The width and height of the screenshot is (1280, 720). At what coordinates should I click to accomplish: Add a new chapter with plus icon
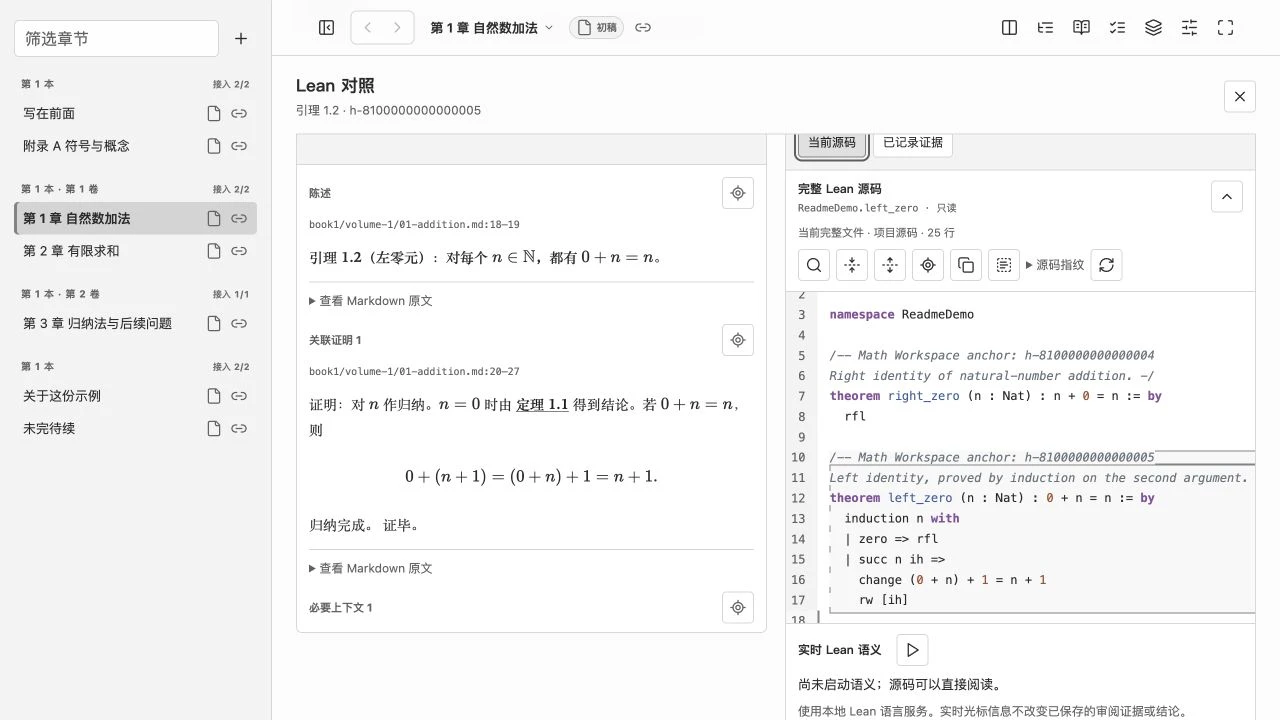coord(241,38)
